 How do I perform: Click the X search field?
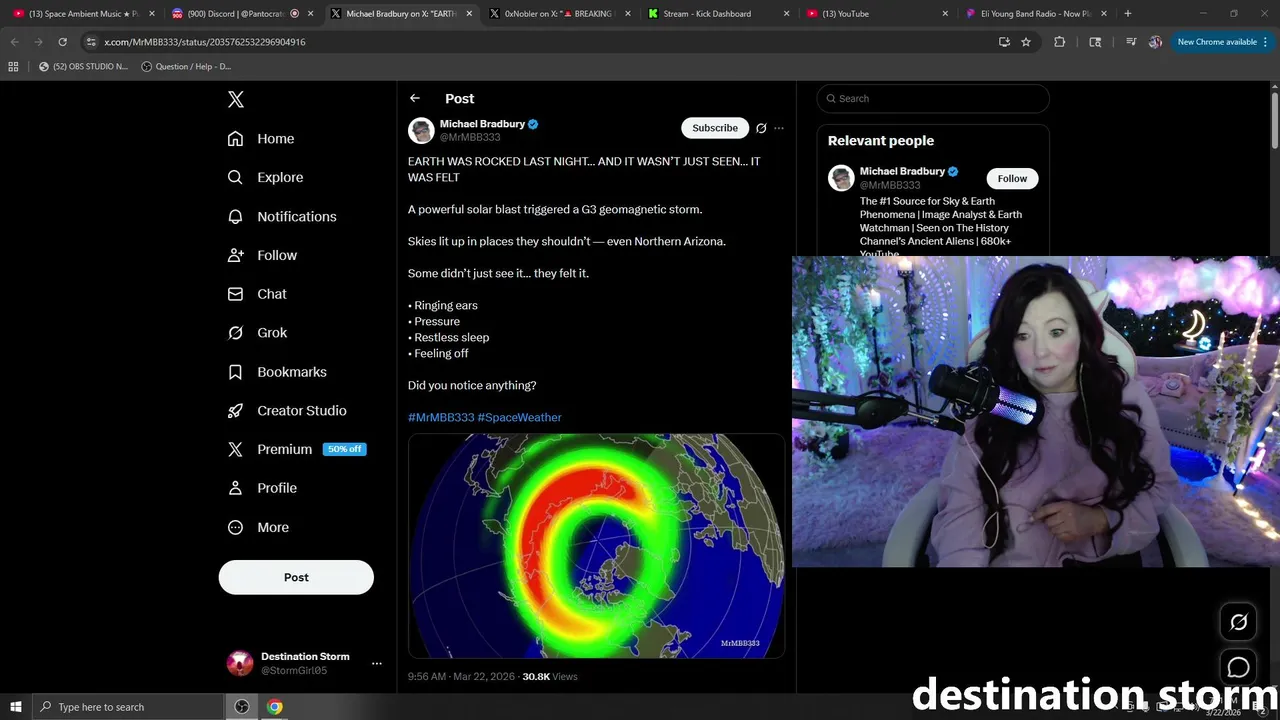tap(933, 98)
